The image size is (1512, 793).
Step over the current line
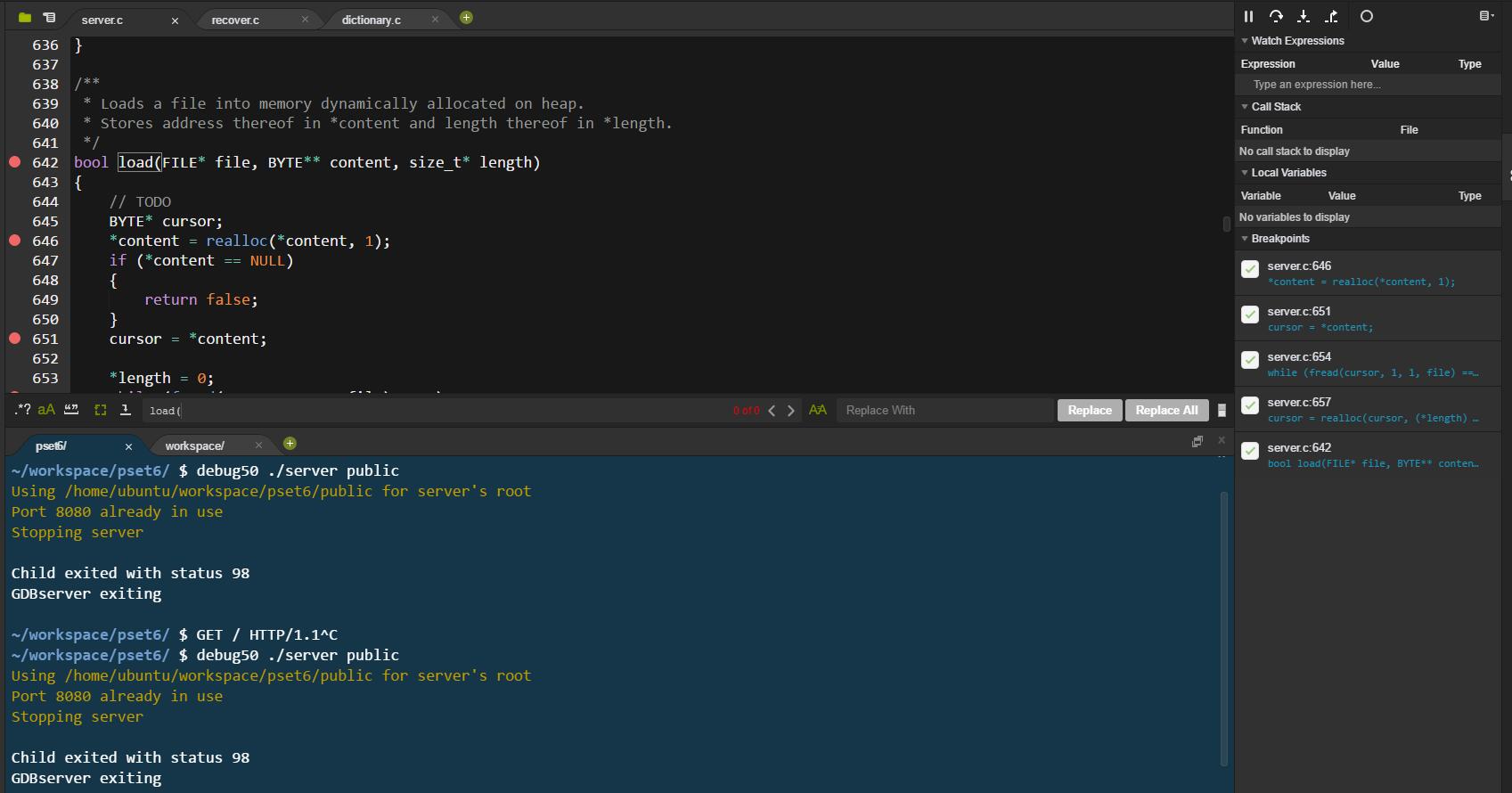[1276, 16]
